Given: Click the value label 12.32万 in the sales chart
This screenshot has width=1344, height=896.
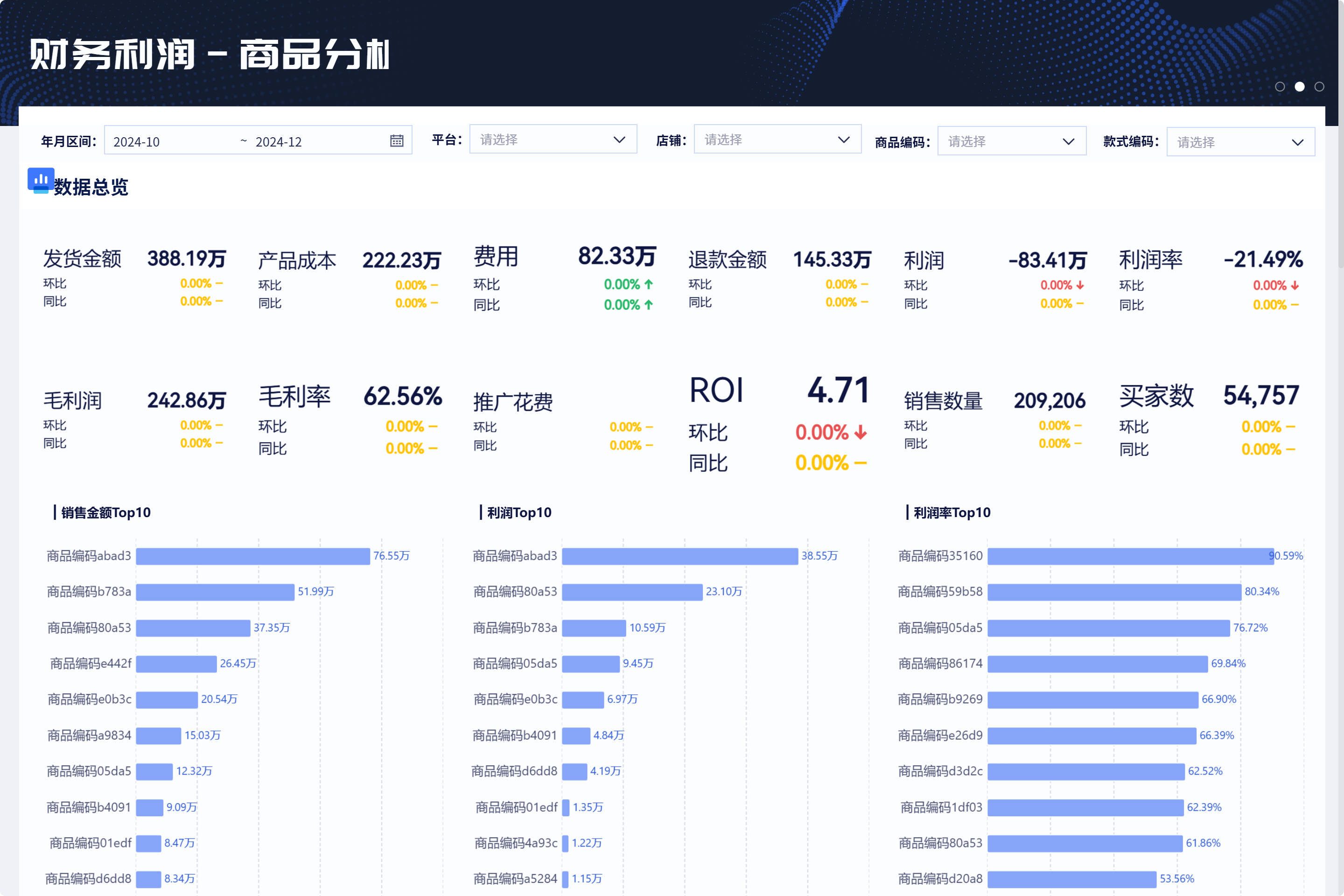Looking at the screenshot, I should [194, 771].
